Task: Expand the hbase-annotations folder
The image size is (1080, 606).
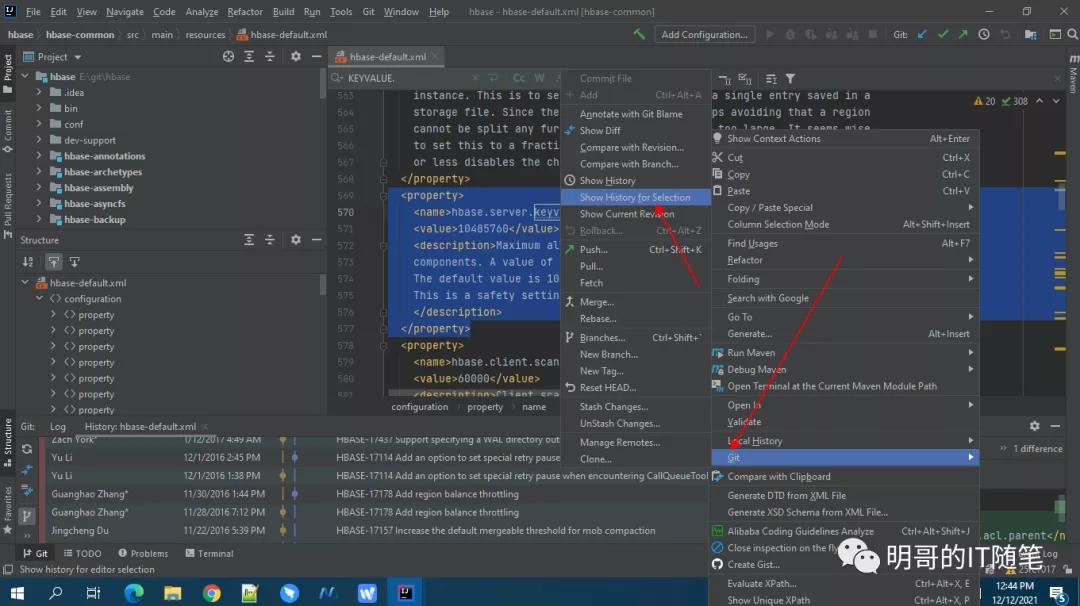Action: pyautogui.click(x=39, y=156)
